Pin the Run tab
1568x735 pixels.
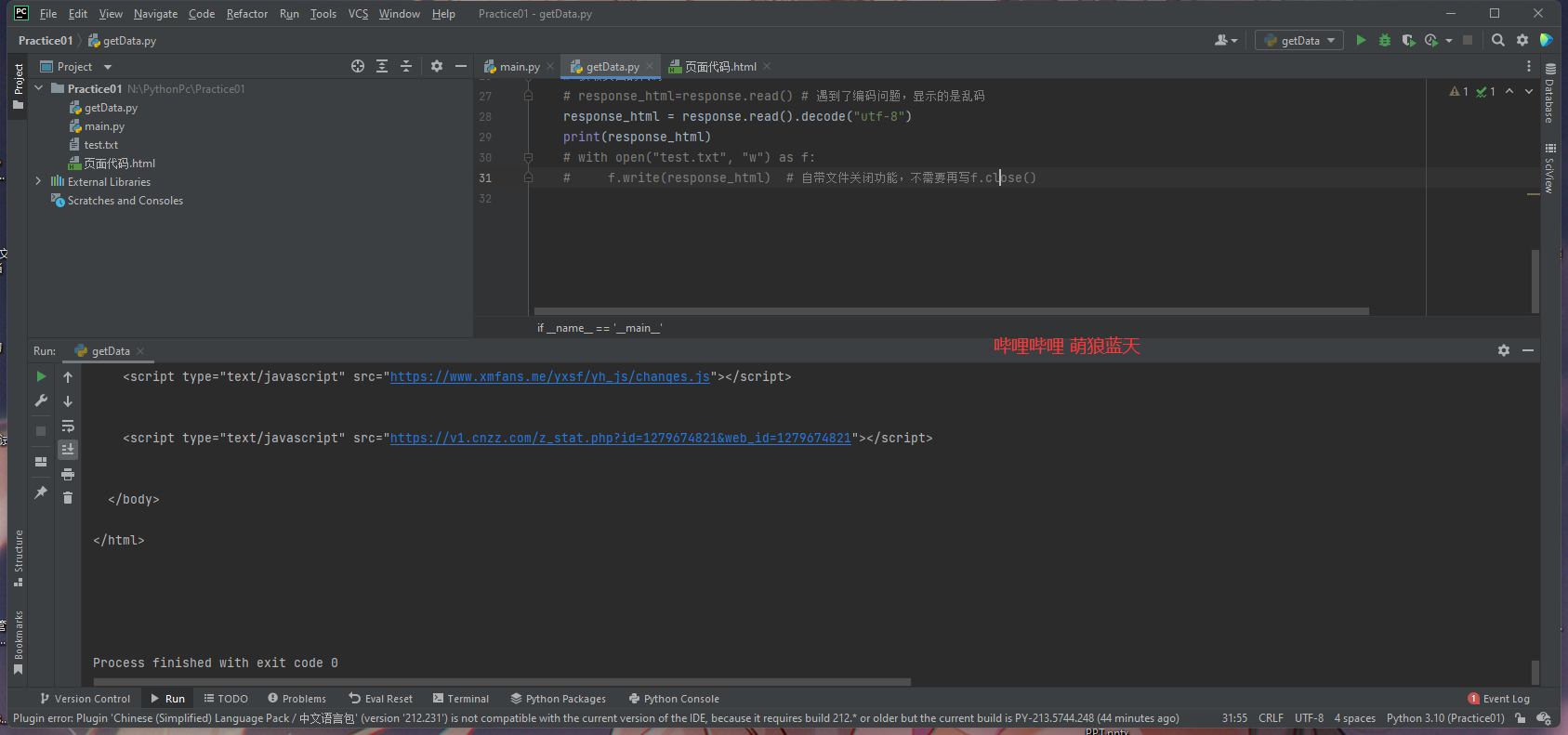(41, 492)
